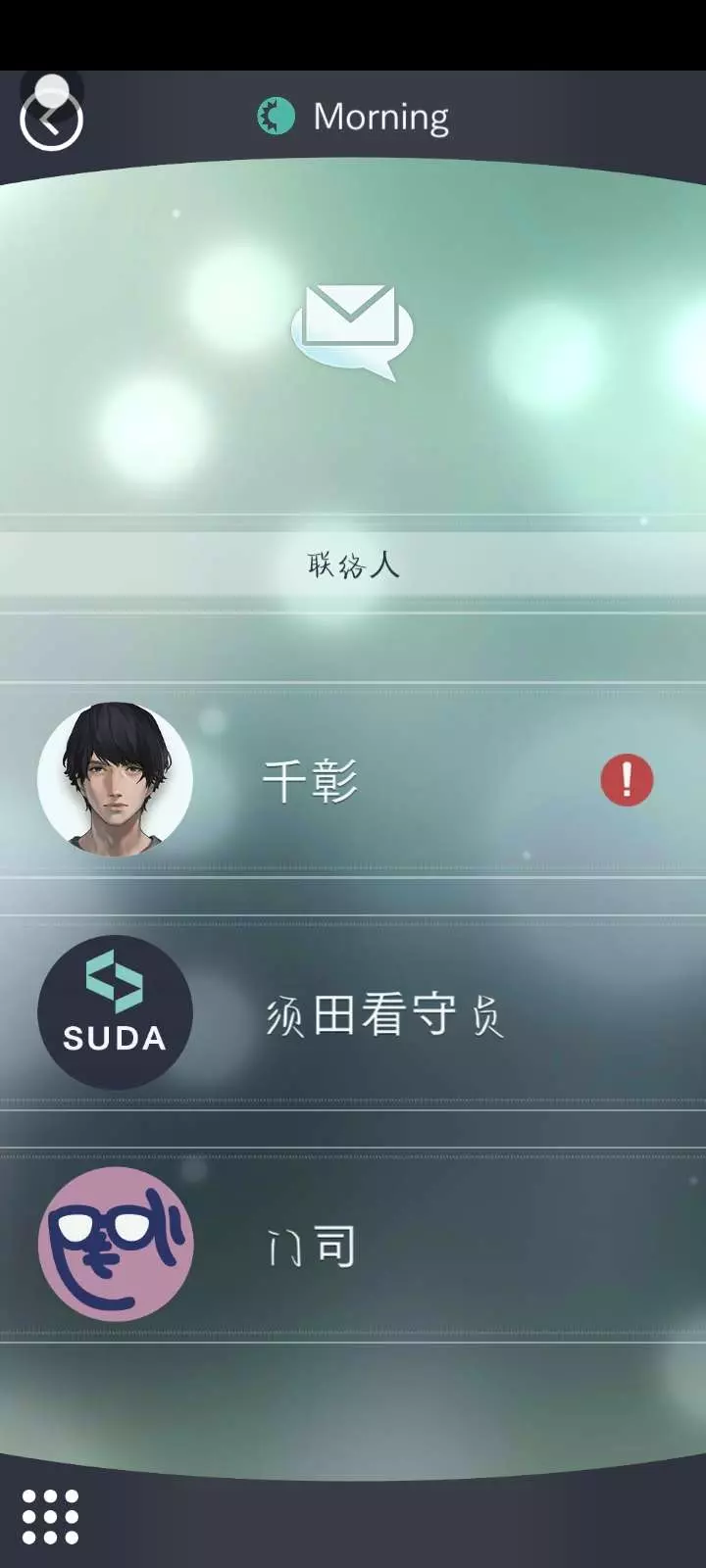Tap the dark header bar beside Morning
The image size is (706, 1568).
[579, 118]
